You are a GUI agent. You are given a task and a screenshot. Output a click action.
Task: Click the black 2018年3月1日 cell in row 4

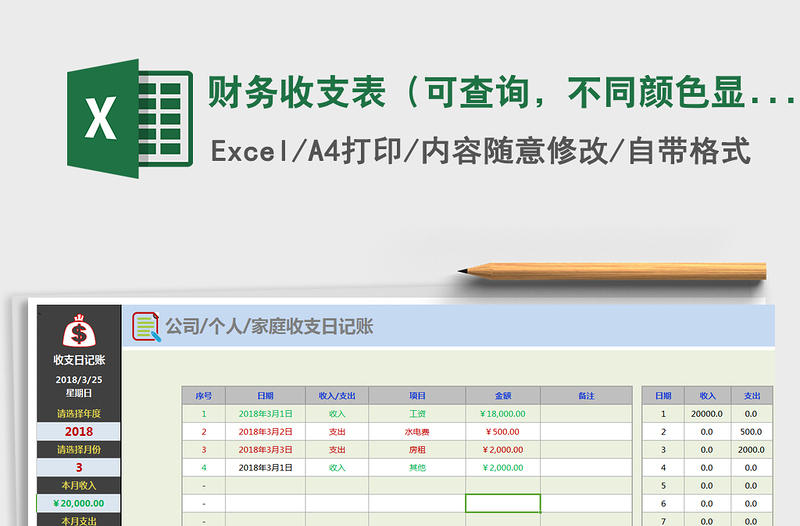click(x=265, y=467)
